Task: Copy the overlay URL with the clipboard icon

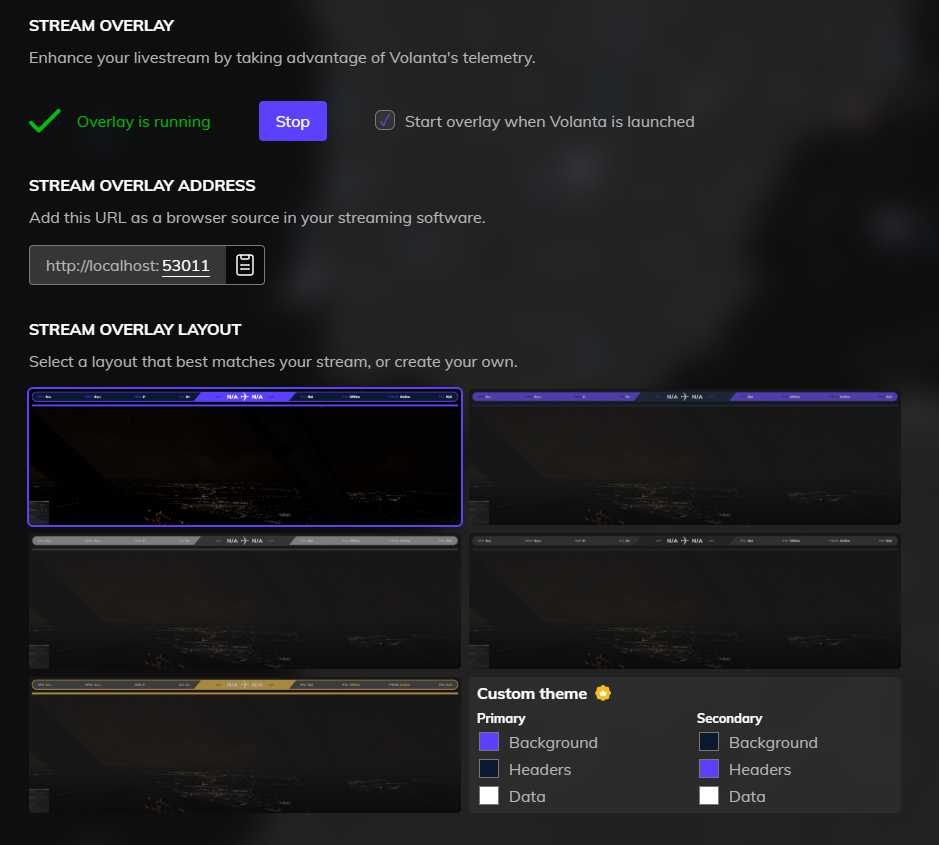Action: point(245,265)
